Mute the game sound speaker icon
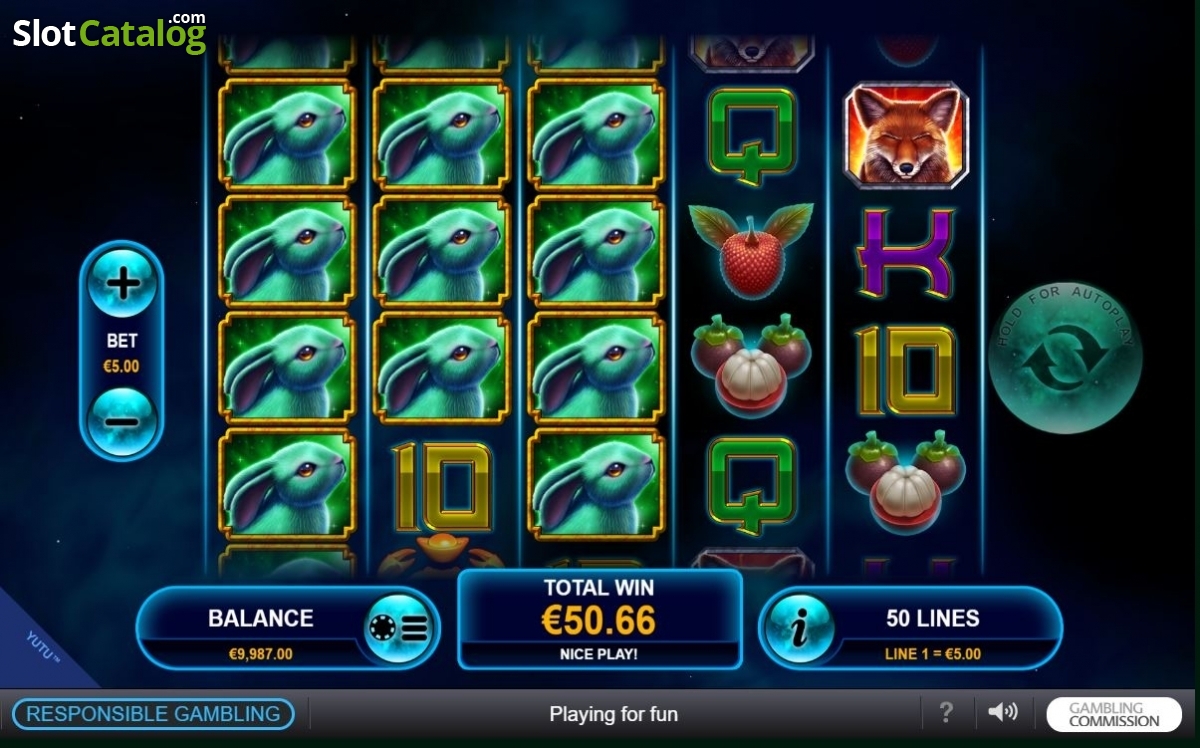 click(1002, 713)
